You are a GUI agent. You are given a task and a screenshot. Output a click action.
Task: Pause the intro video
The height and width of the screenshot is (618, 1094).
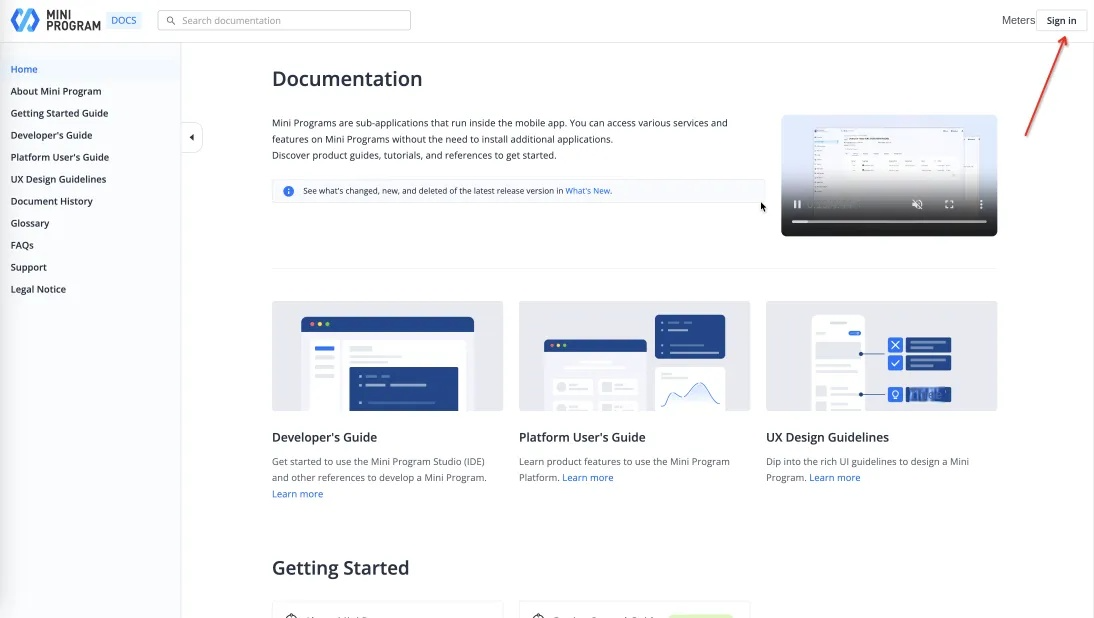point(797,204)
